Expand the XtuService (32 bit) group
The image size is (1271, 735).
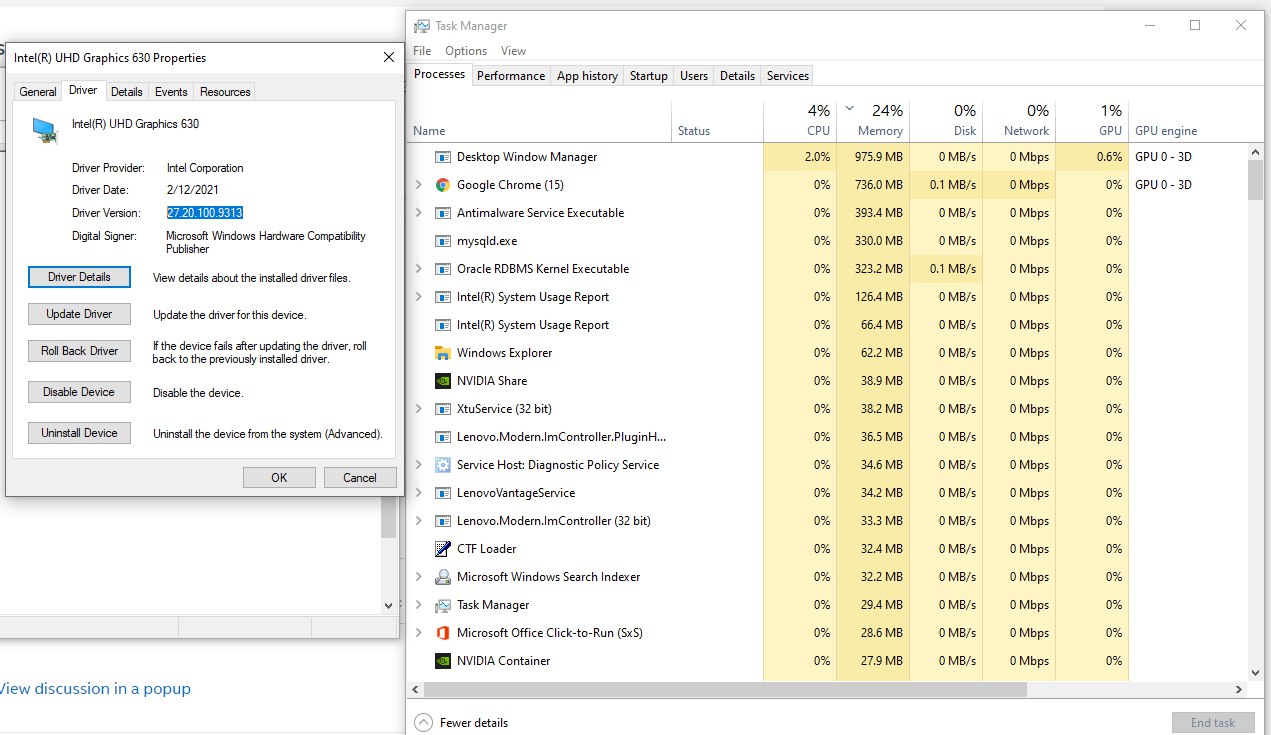[419, 409]
